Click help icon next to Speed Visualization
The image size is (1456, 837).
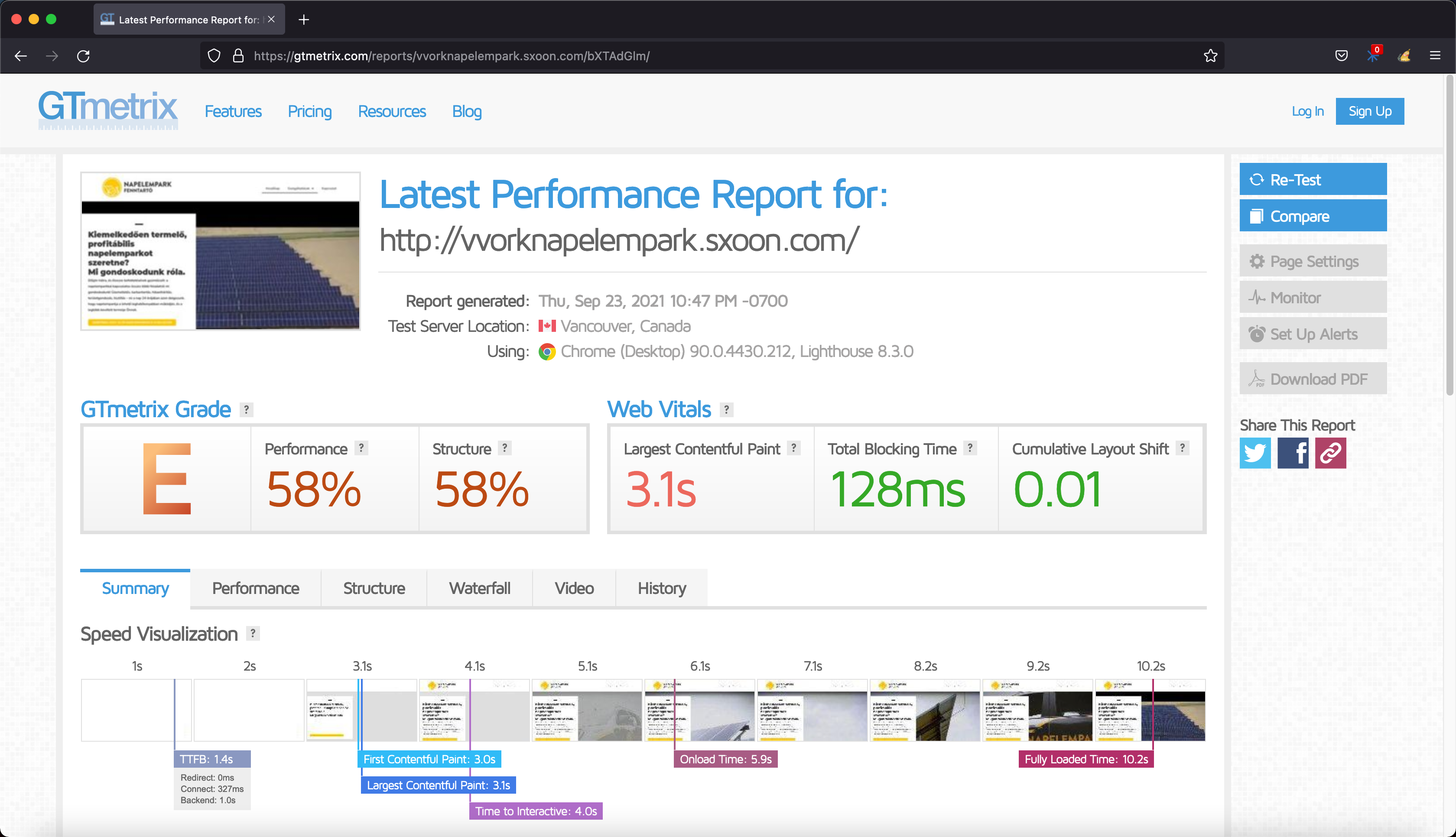(253, 633)
